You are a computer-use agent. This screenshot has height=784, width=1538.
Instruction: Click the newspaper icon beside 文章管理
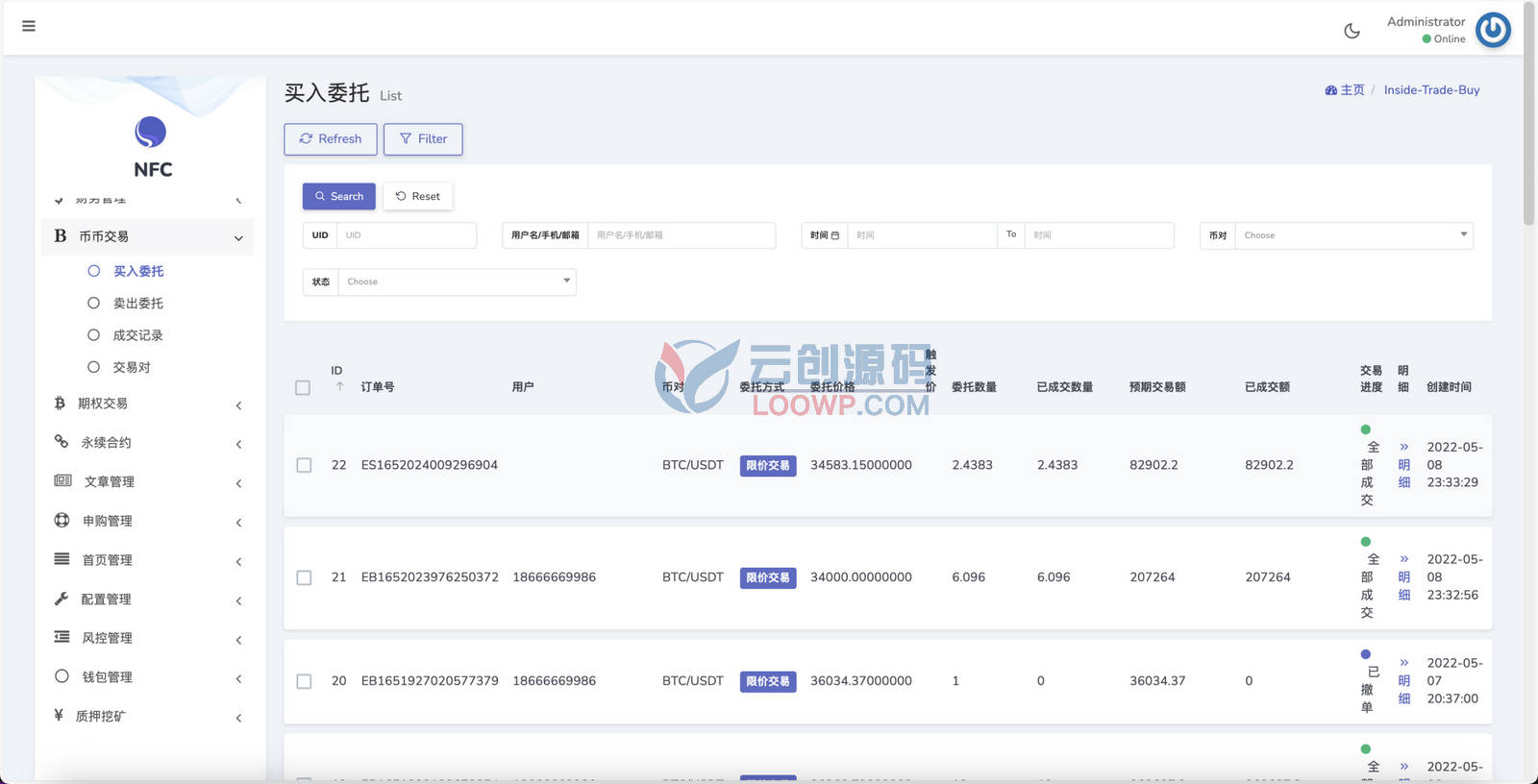click(x=62, y=480)
